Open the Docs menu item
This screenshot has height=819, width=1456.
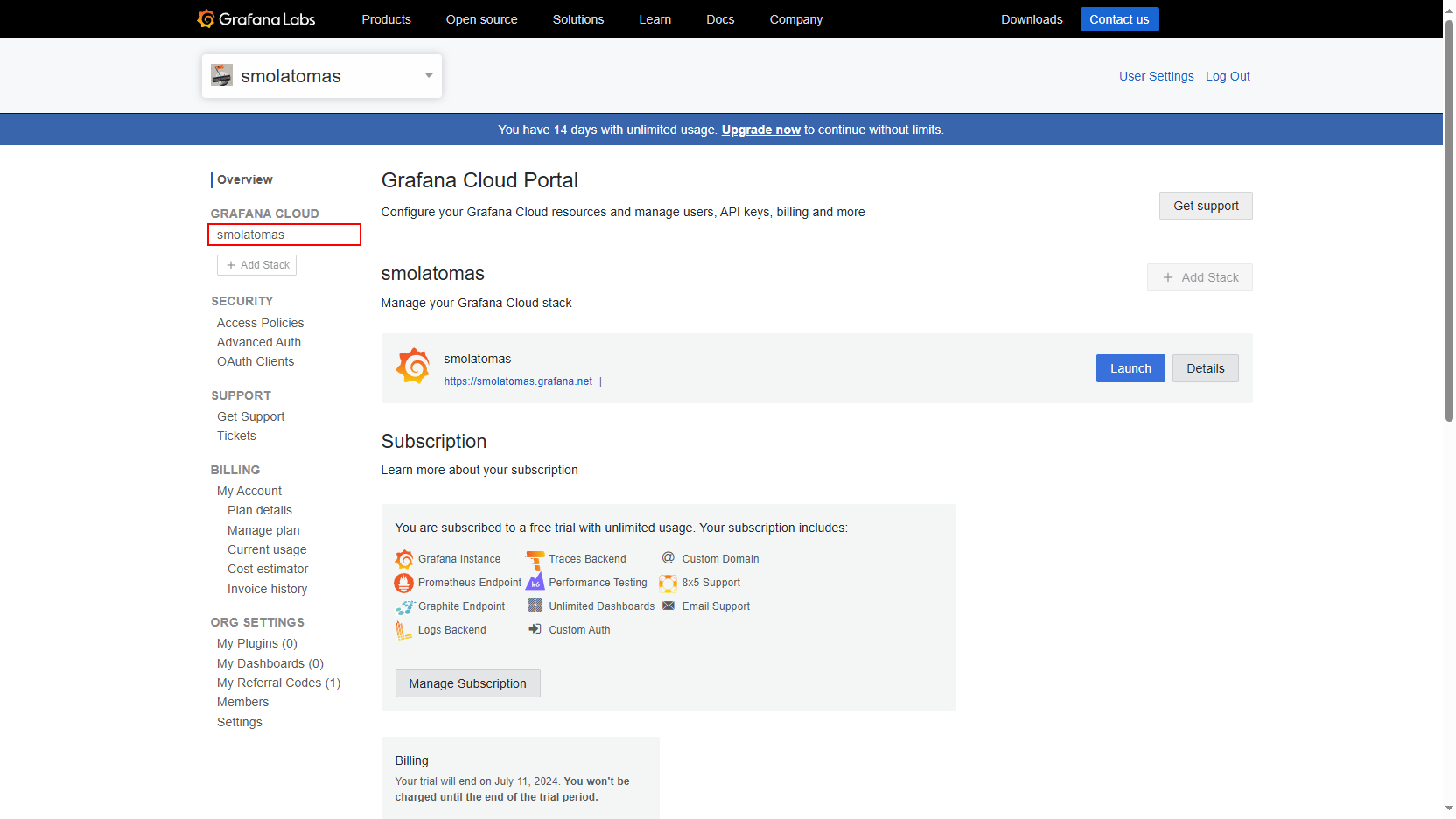click(x=720, y=19)
